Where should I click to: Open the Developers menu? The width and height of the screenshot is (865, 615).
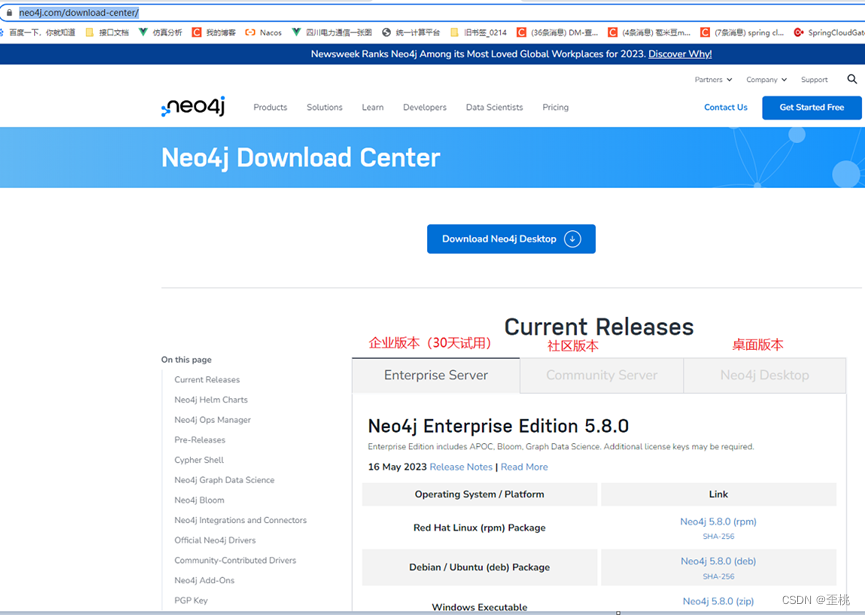pos(425,107)
